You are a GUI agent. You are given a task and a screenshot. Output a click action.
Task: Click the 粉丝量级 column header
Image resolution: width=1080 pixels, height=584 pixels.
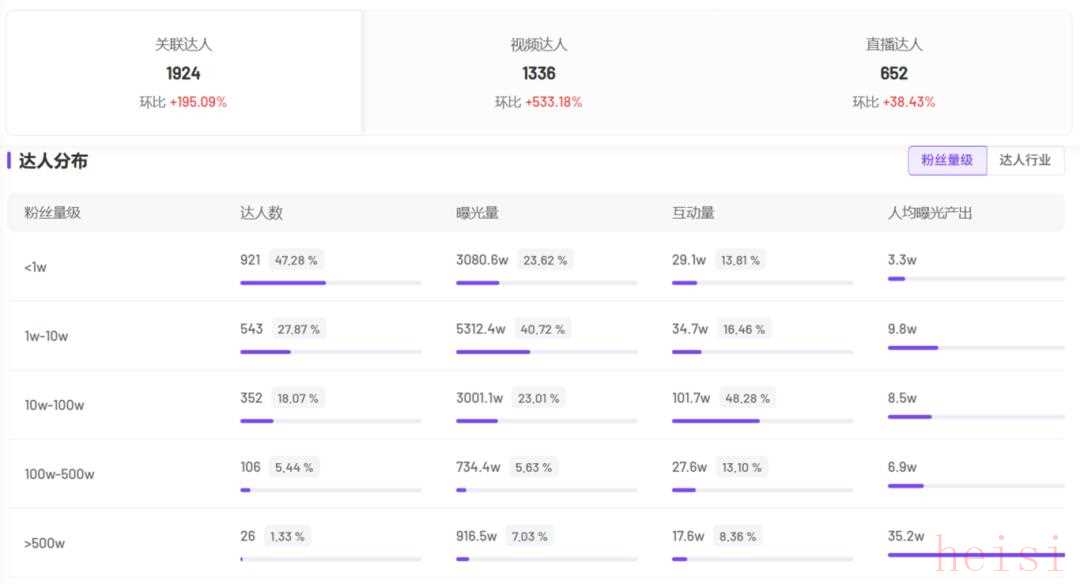(53, 213)
